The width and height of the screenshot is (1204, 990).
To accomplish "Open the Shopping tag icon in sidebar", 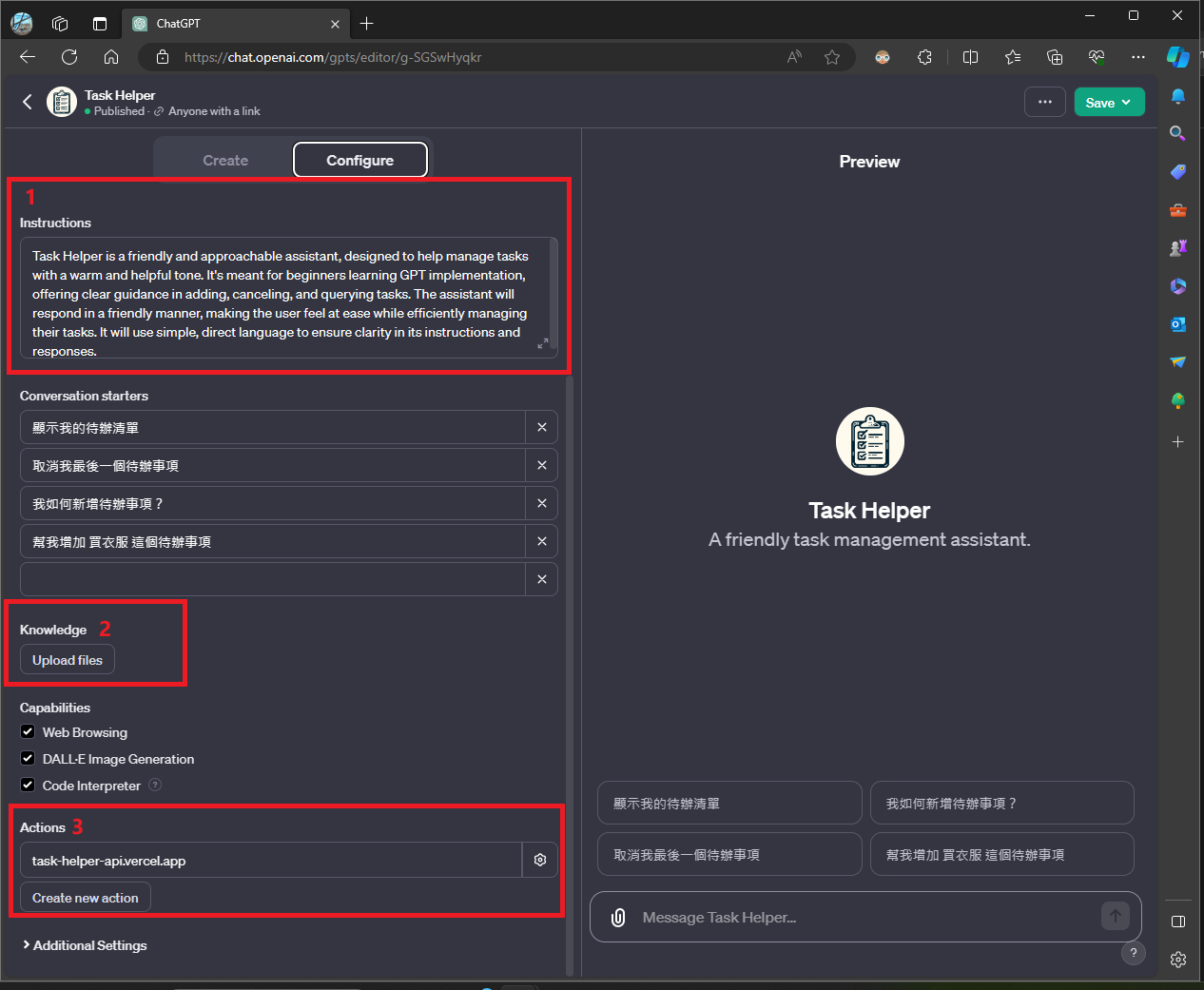I will pyautogui.click(x=1178, y=172).
